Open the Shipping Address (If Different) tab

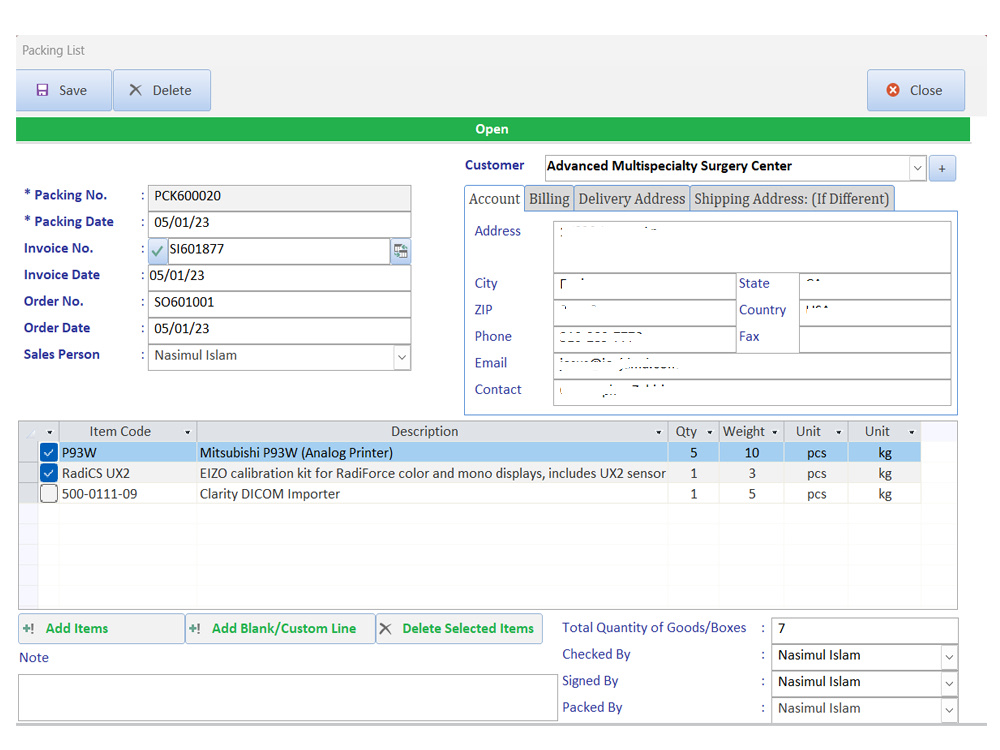click(x=791, y=199)
